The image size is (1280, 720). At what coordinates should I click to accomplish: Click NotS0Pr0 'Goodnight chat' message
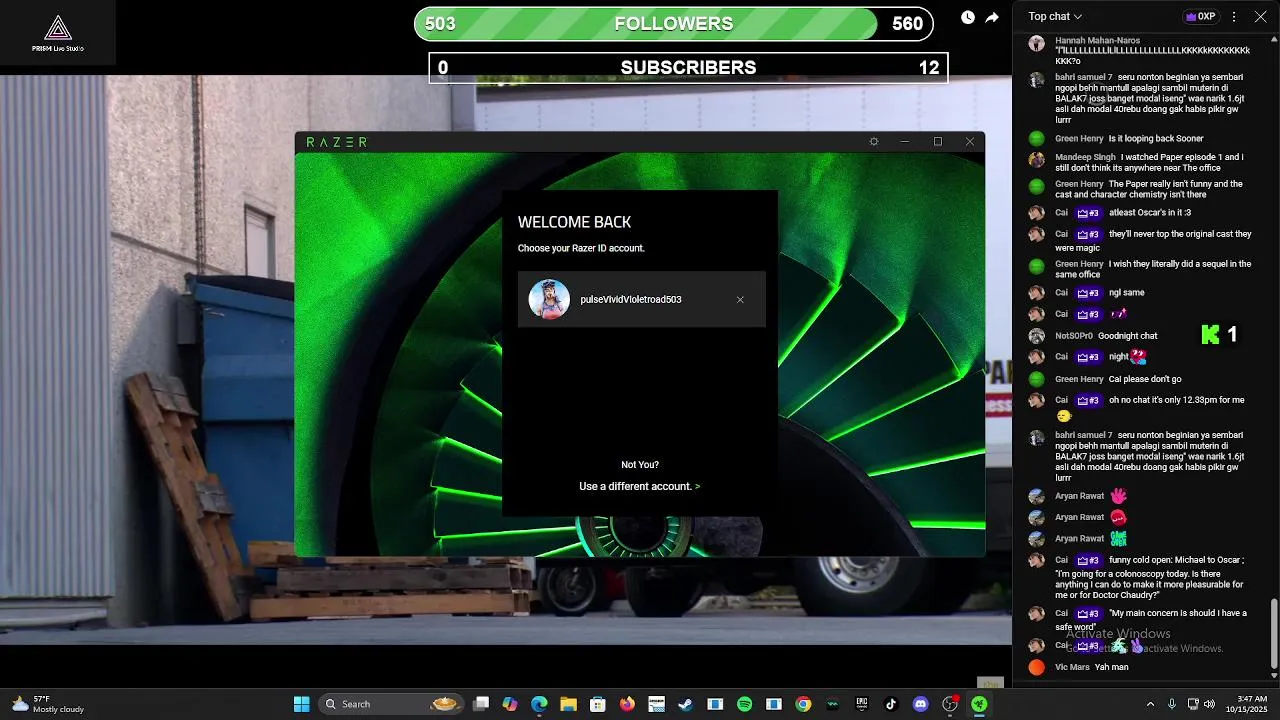tap(1127, 336)
